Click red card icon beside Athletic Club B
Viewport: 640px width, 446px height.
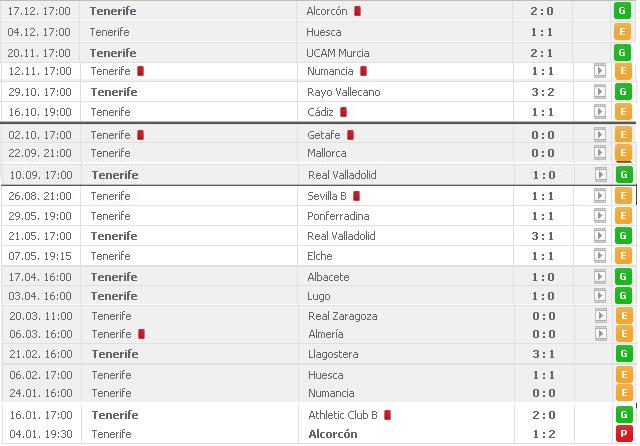388,415
